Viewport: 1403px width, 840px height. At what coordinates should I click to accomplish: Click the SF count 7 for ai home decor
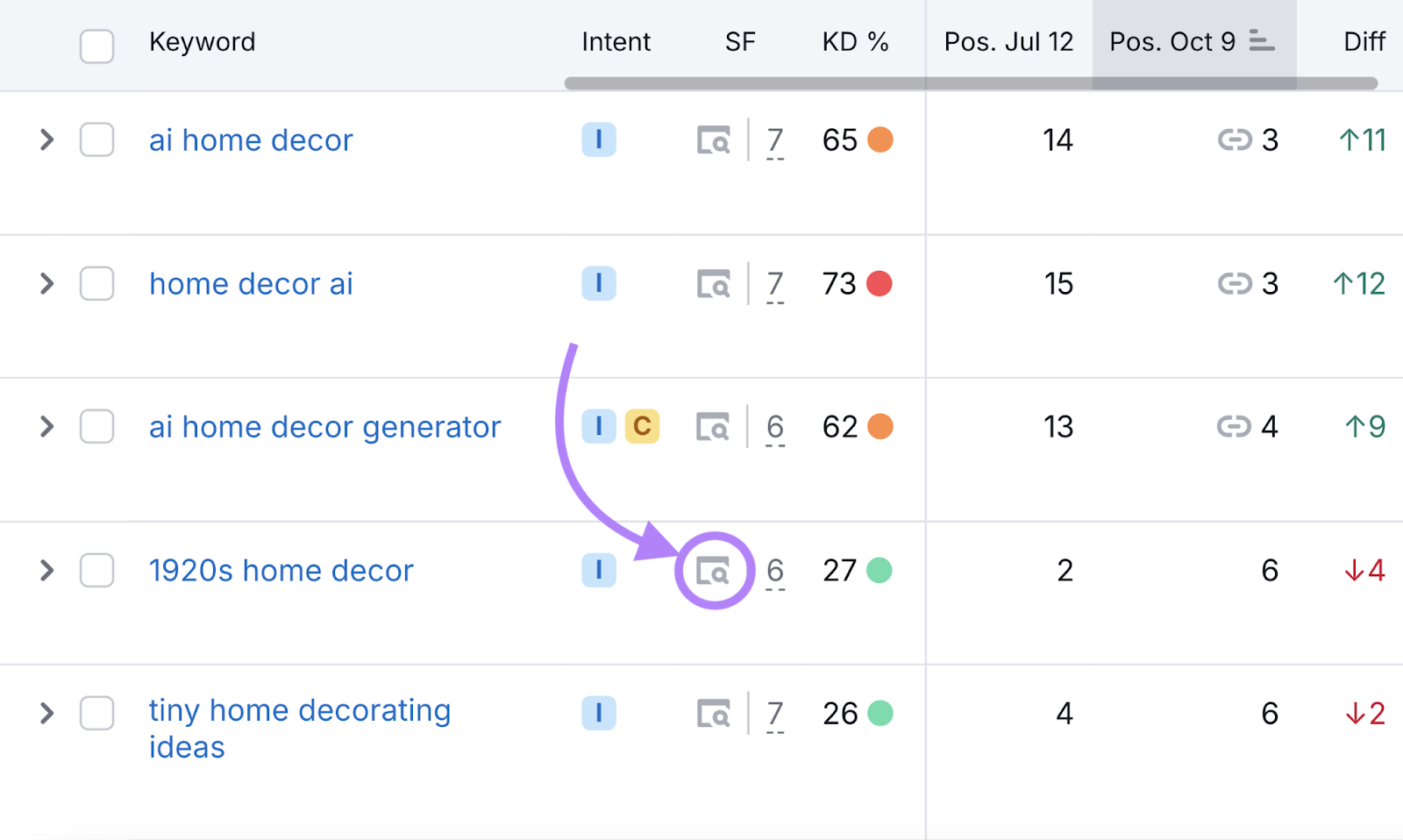coord(774,139)
